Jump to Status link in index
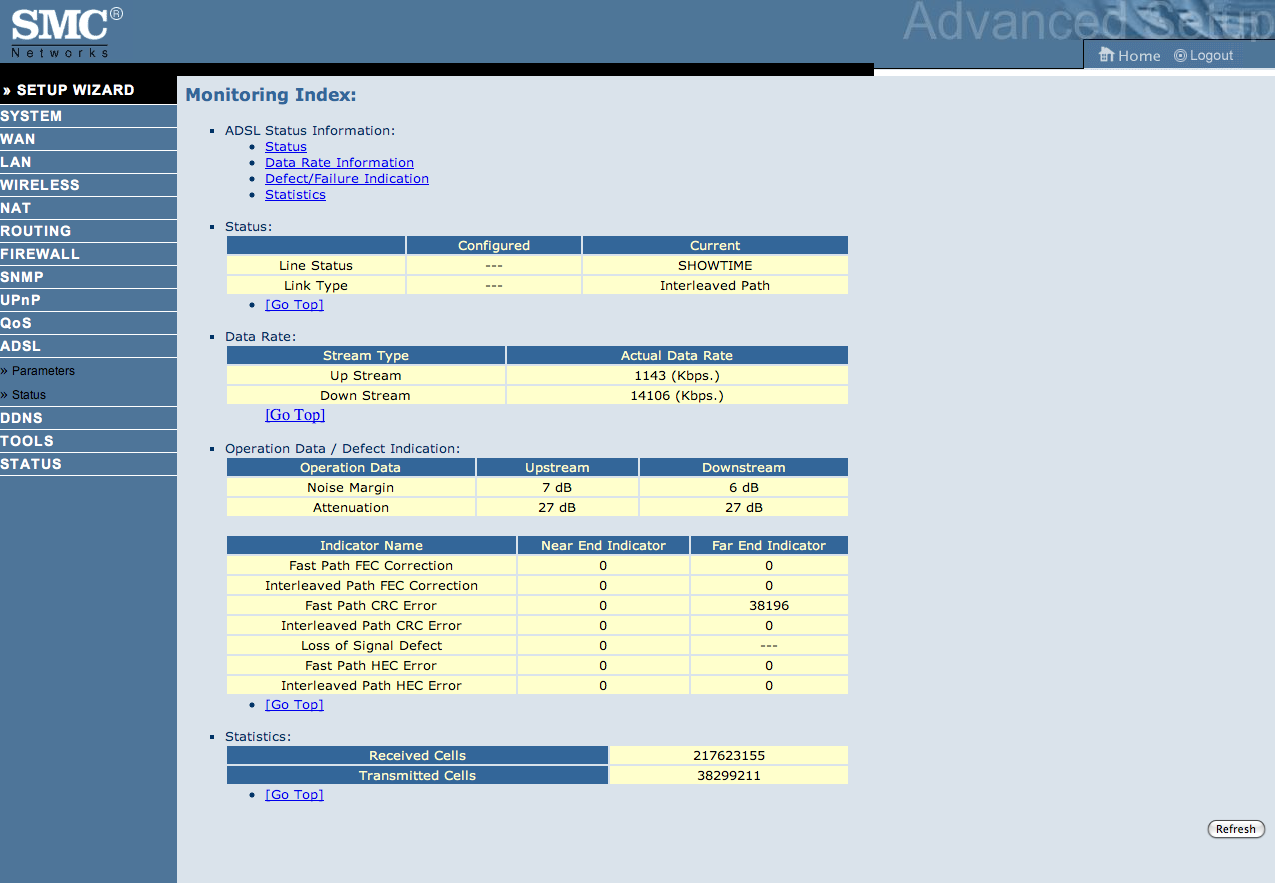The height and width of the screenshot is (883, 1275). (286, 147)
